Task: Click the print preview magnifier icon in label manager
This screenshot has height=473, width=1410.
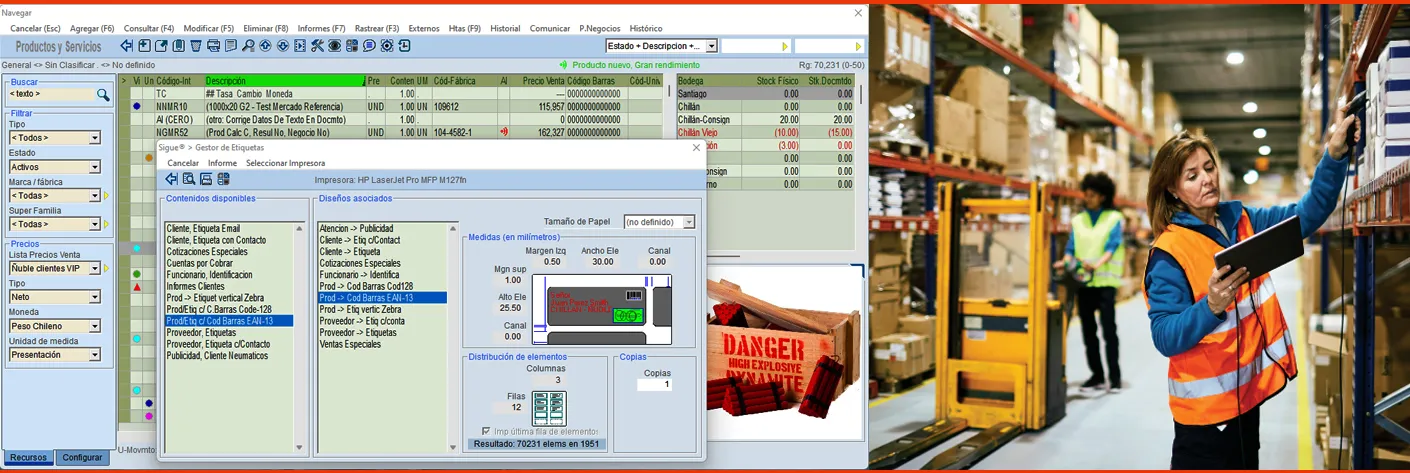Action: [x=188, y=179]
